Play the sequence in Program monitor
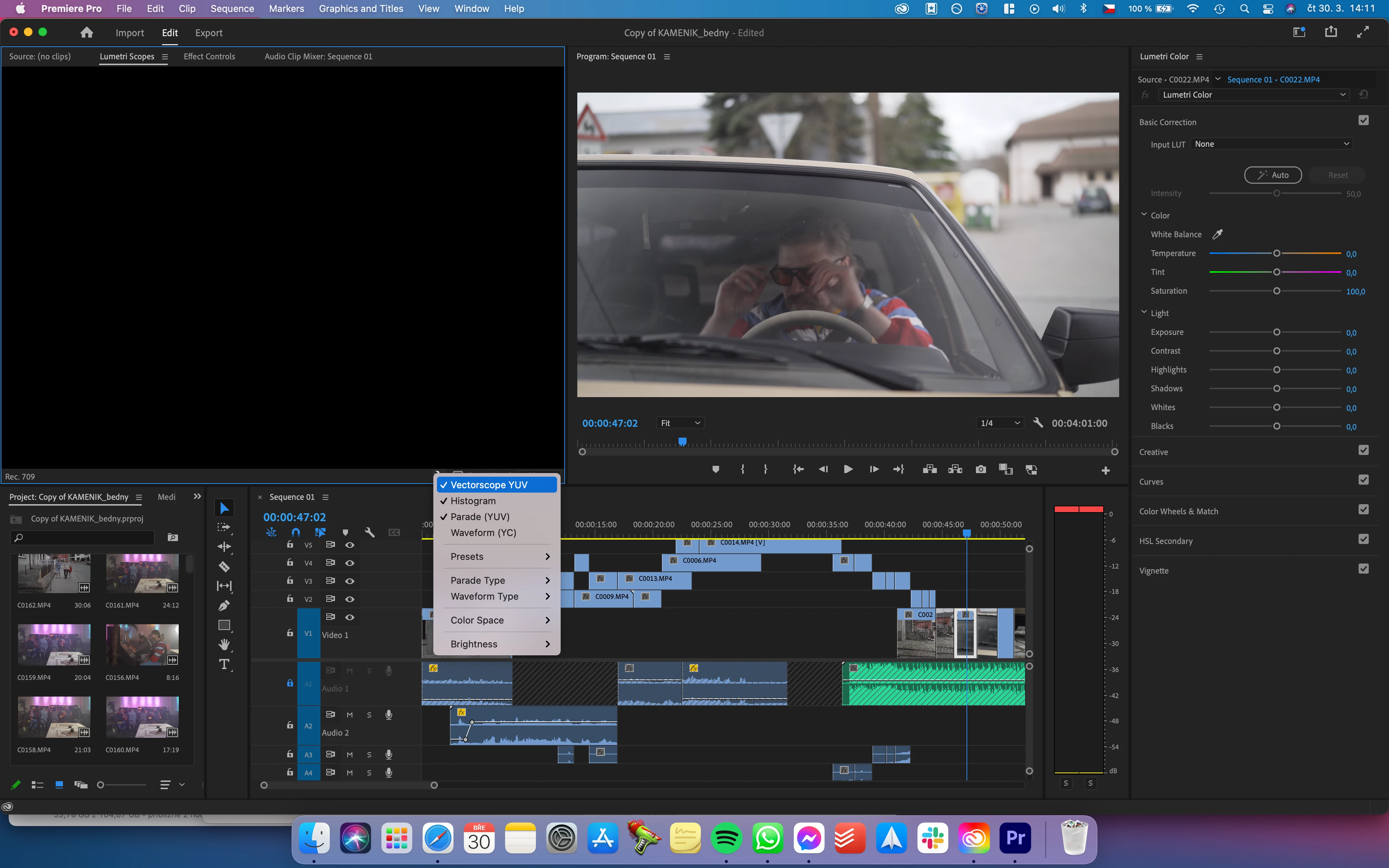The image size is (1389, 868). (x=848, y=469)
